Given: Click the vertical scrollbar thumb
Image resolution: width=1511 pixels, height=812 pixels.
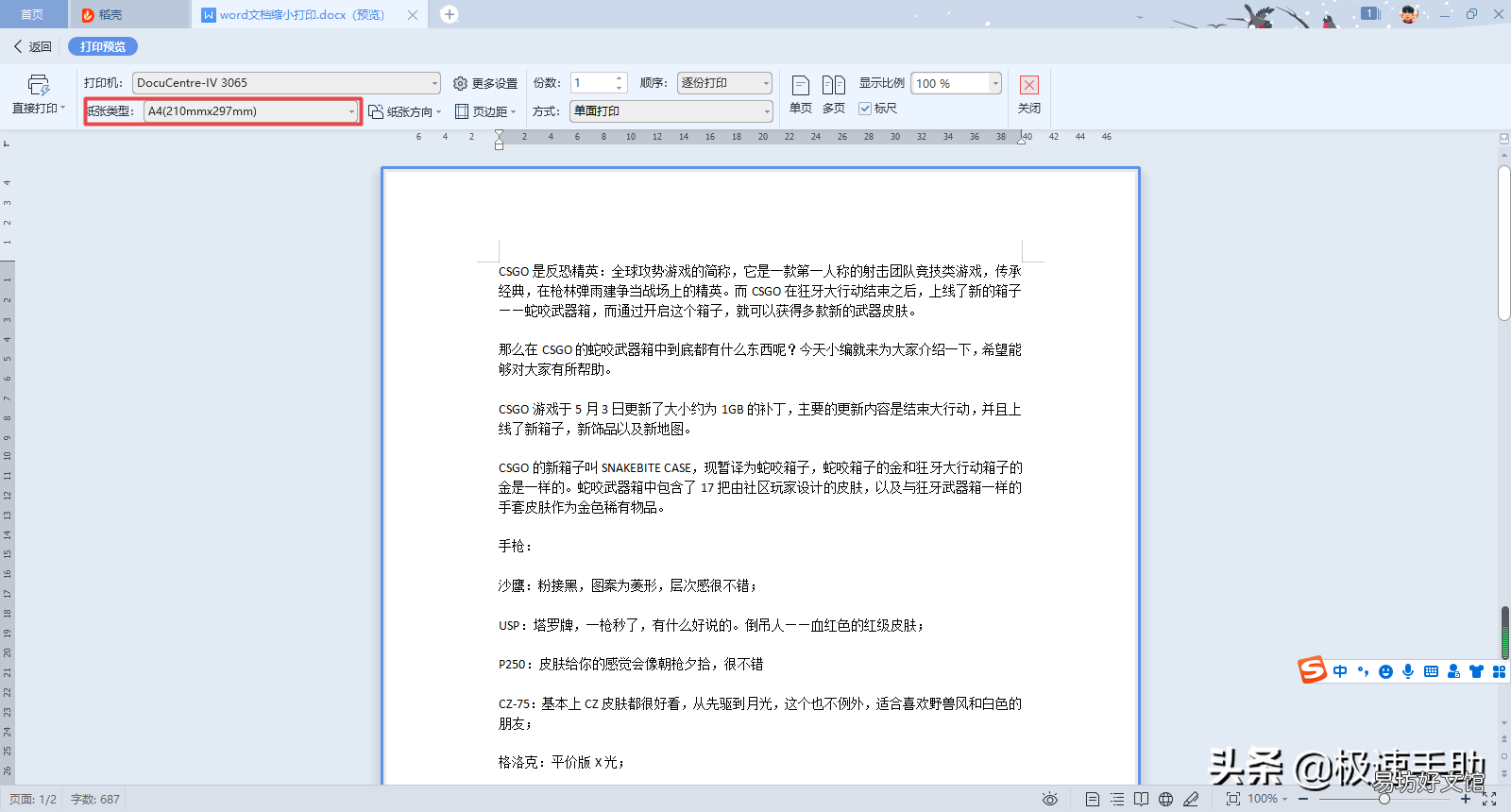Looking at the screenshot, I should pos(1504,244).
